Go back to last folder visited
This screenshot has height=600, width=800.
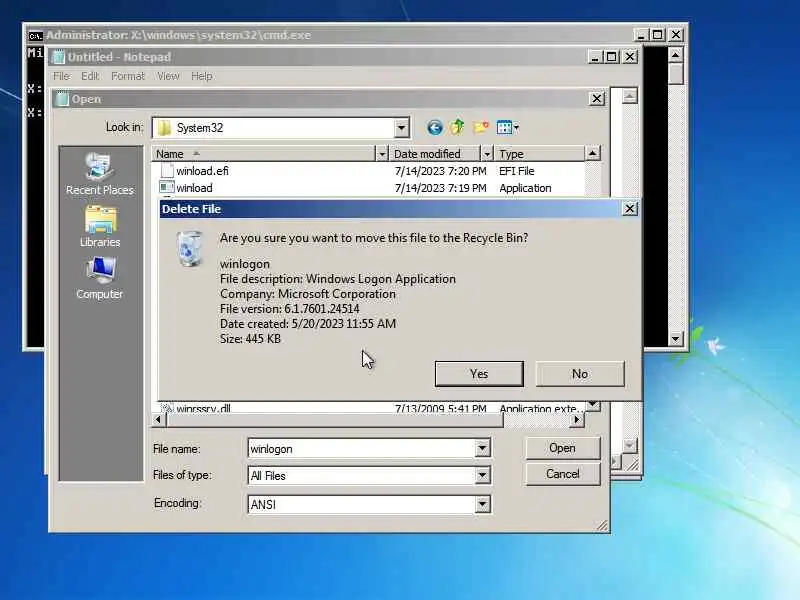coord(434,128)
